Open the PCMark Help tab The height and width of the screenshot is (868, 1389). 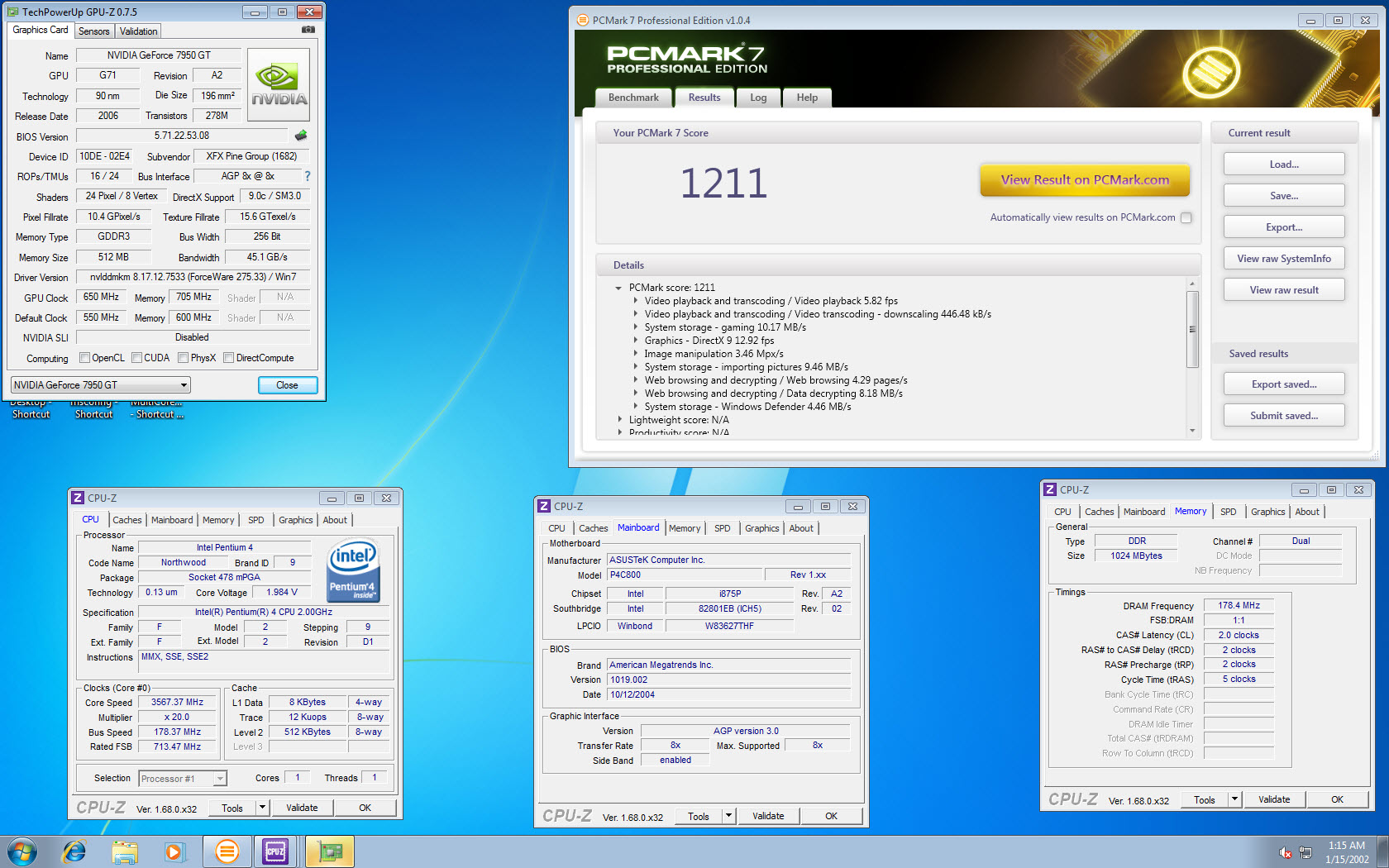(x=807, y=98)
